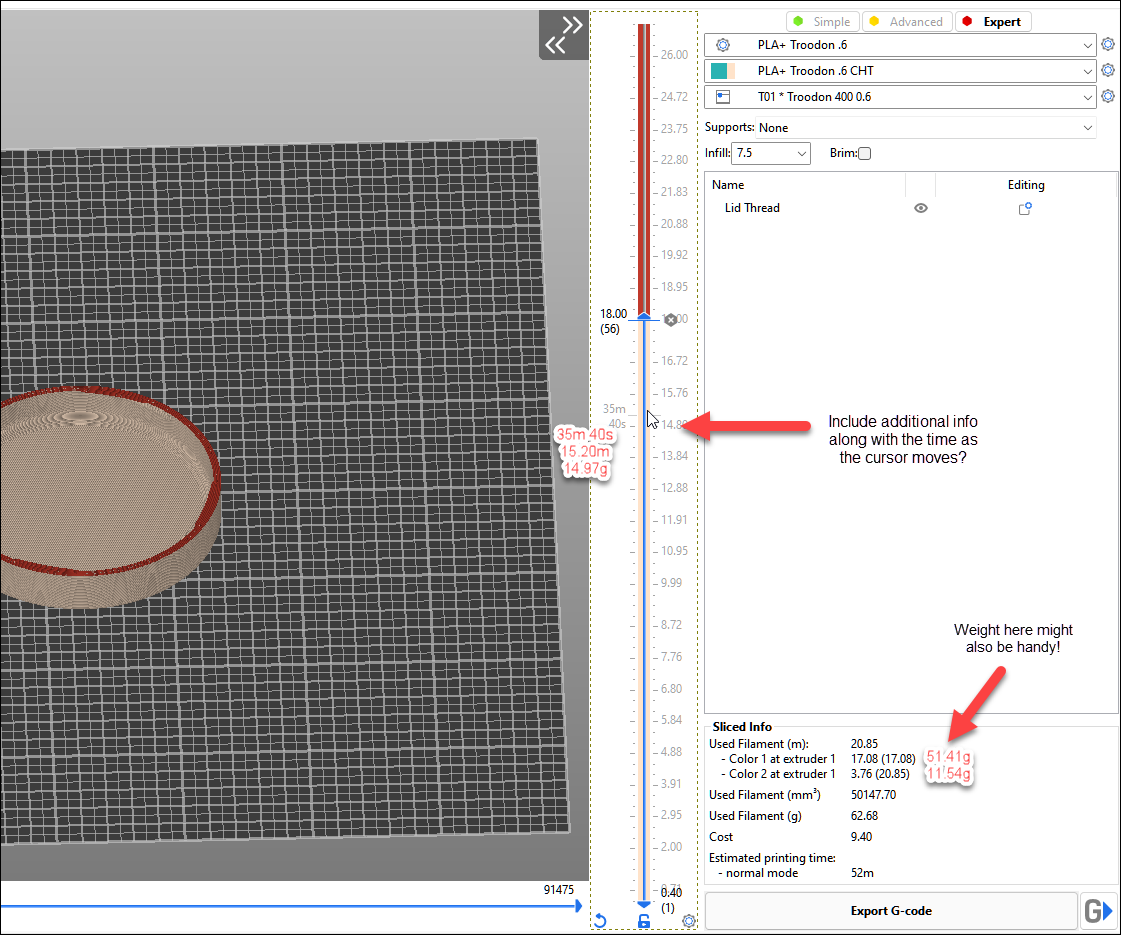This screenshot has width=1121, height=935.
Task: Click the Used Filament (g) value 62.68
Action: pyautogui.click(x=864, y=816)
